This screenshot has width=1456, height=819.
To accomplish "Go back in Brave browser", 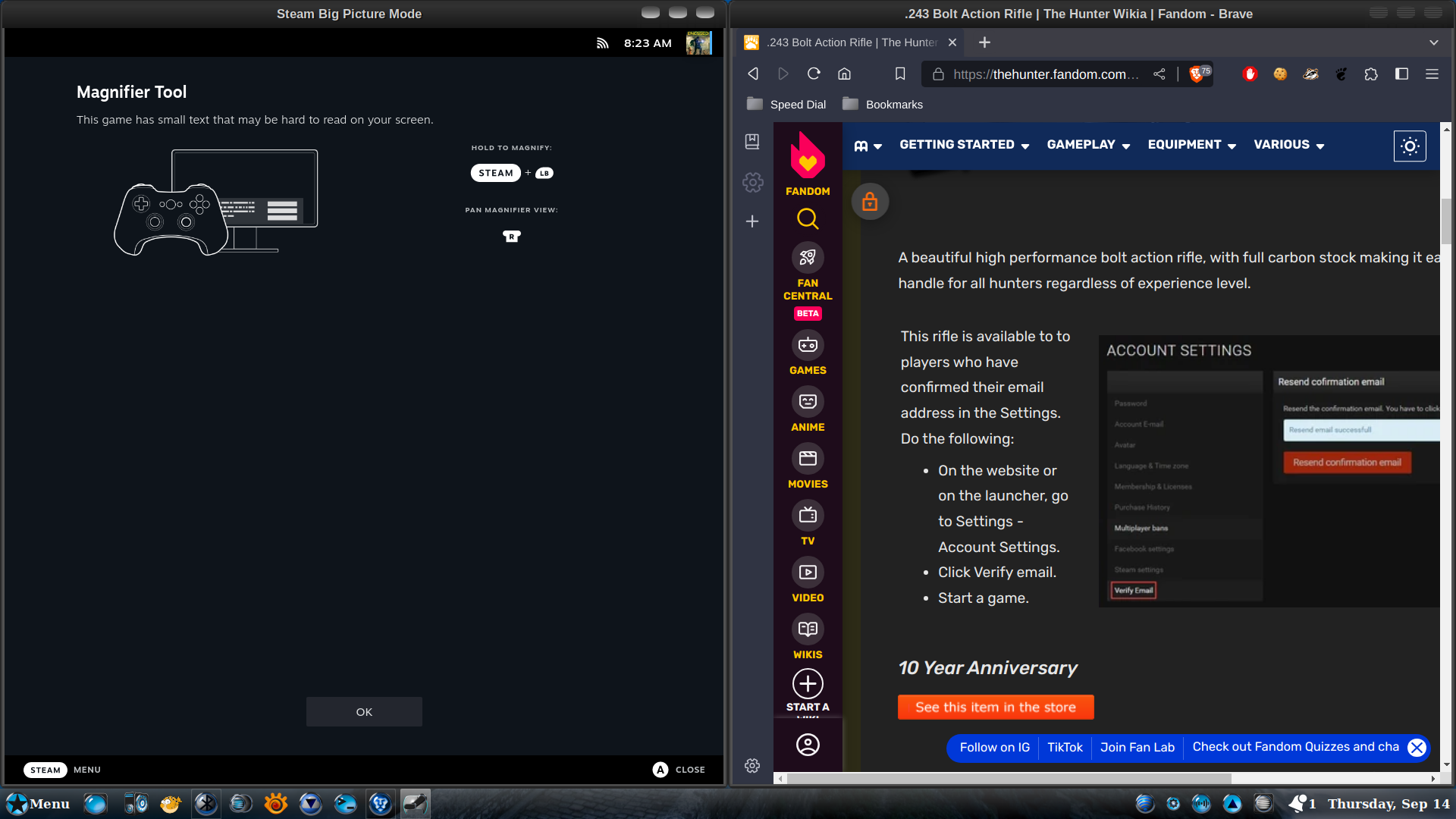I will pos(753,74).
